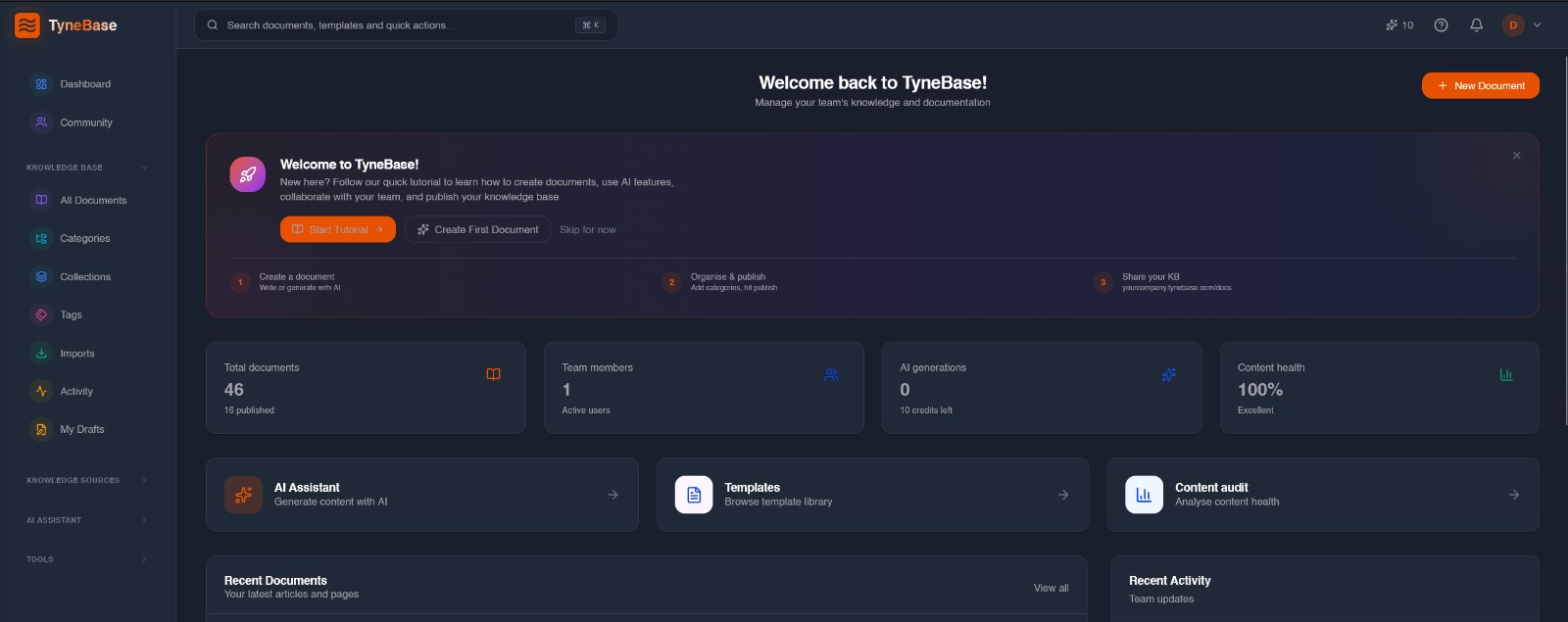Viewport: 1568px width, 622px height.
Task: Open the Dashboard sidebar icon
Action: 41,84
